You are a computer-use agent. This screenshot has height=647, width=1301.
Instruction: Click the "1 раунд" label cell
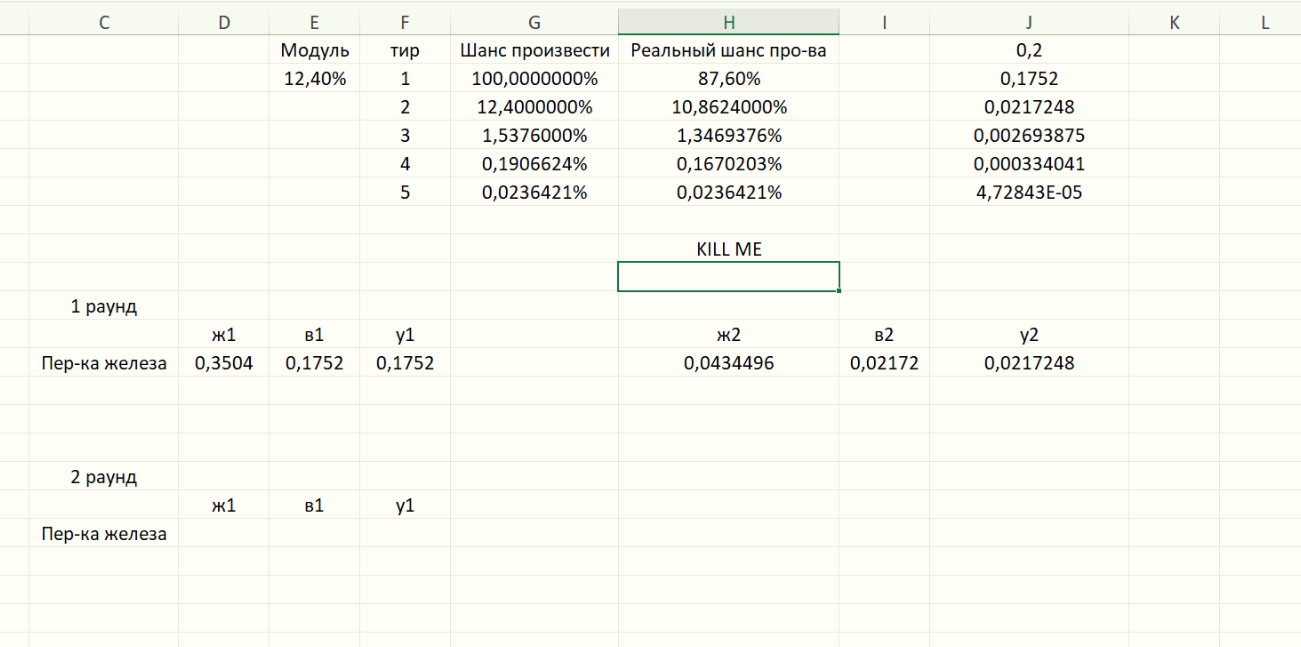point(104,307)
